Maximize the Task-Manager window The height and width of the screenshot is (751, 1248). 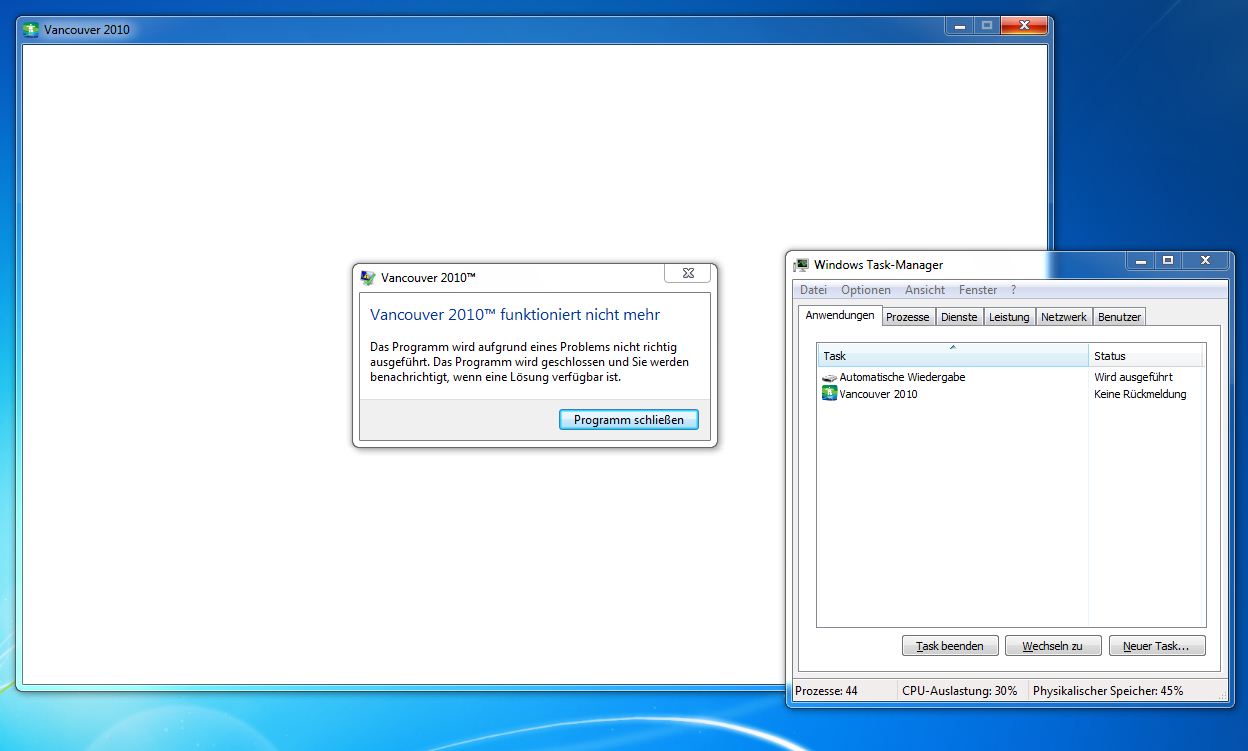click(1167, 261)
